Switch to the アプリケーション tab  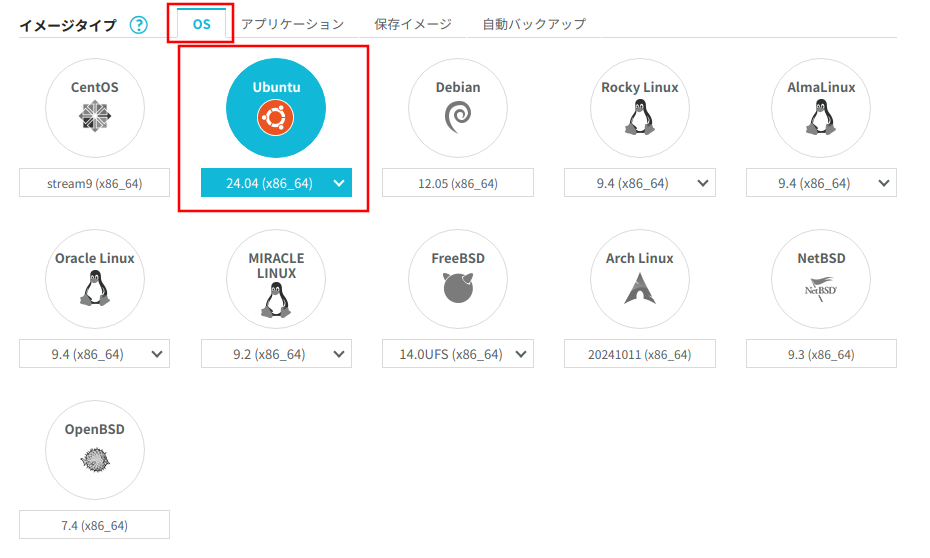(x=292, y=24)
